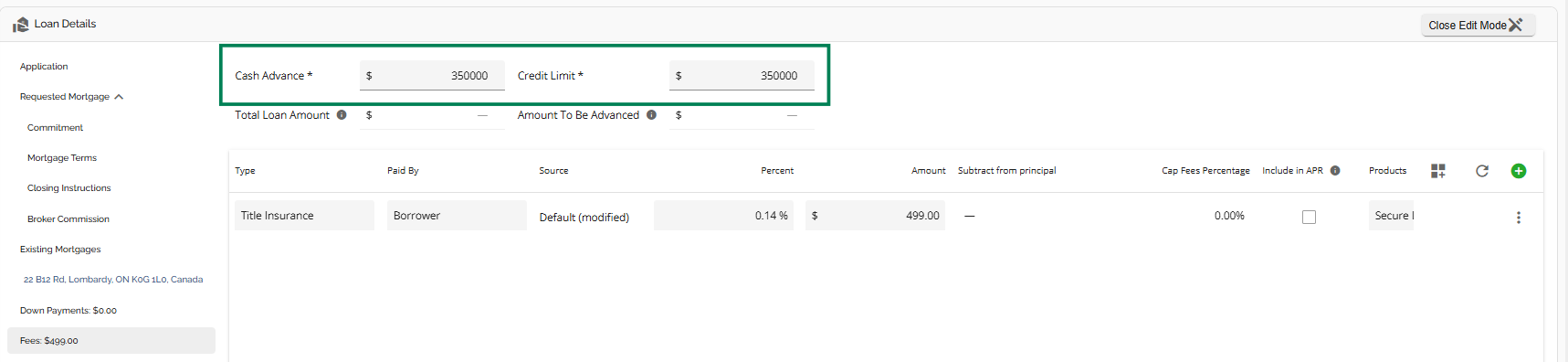The width and height of the screenshot is (1568, 362).
Task: Click the refresh fees icon
Action: pyautogui.click(x=1482, y=171)
